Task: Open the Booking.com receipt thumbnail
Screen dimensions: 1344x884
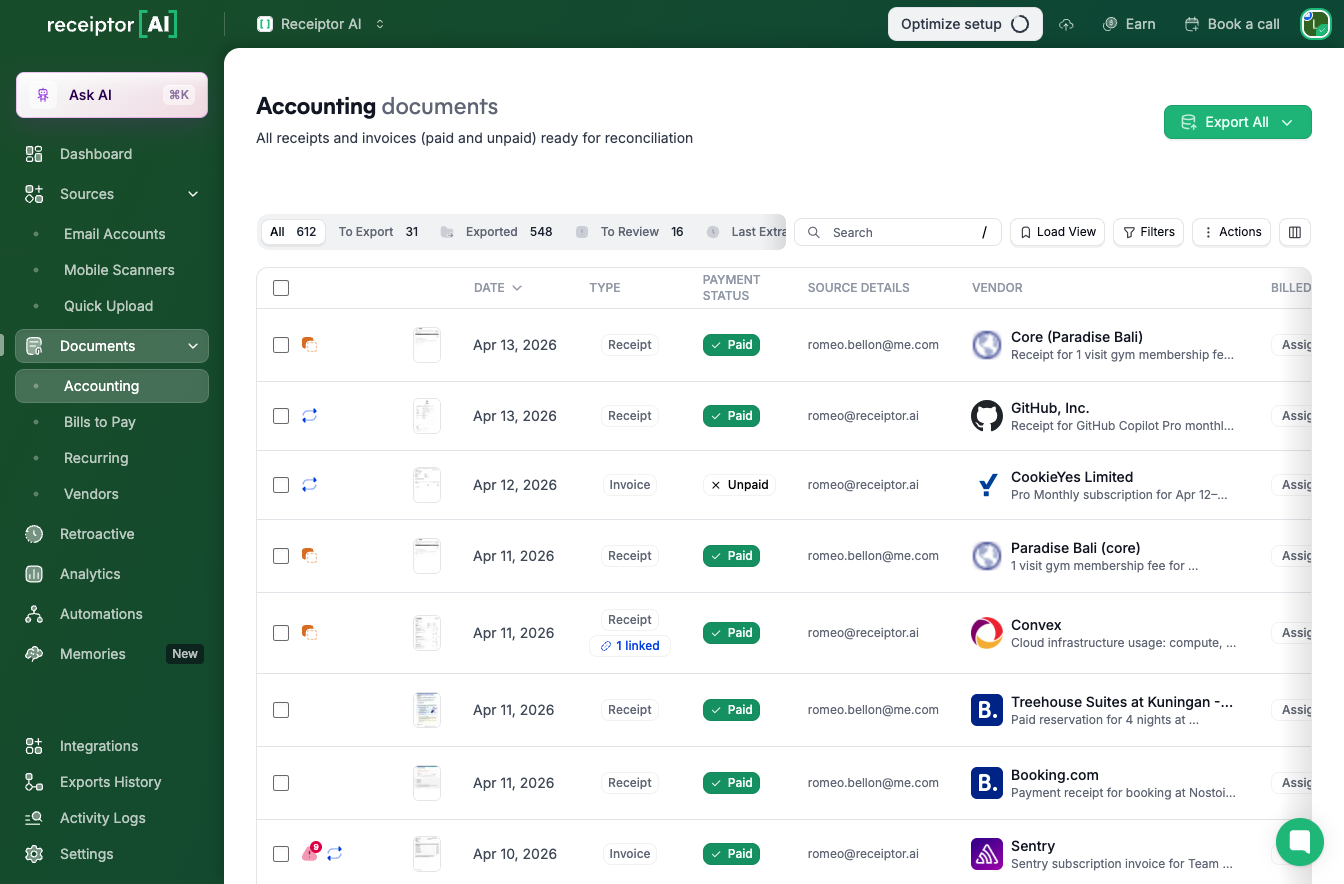Action: point(427,783)
